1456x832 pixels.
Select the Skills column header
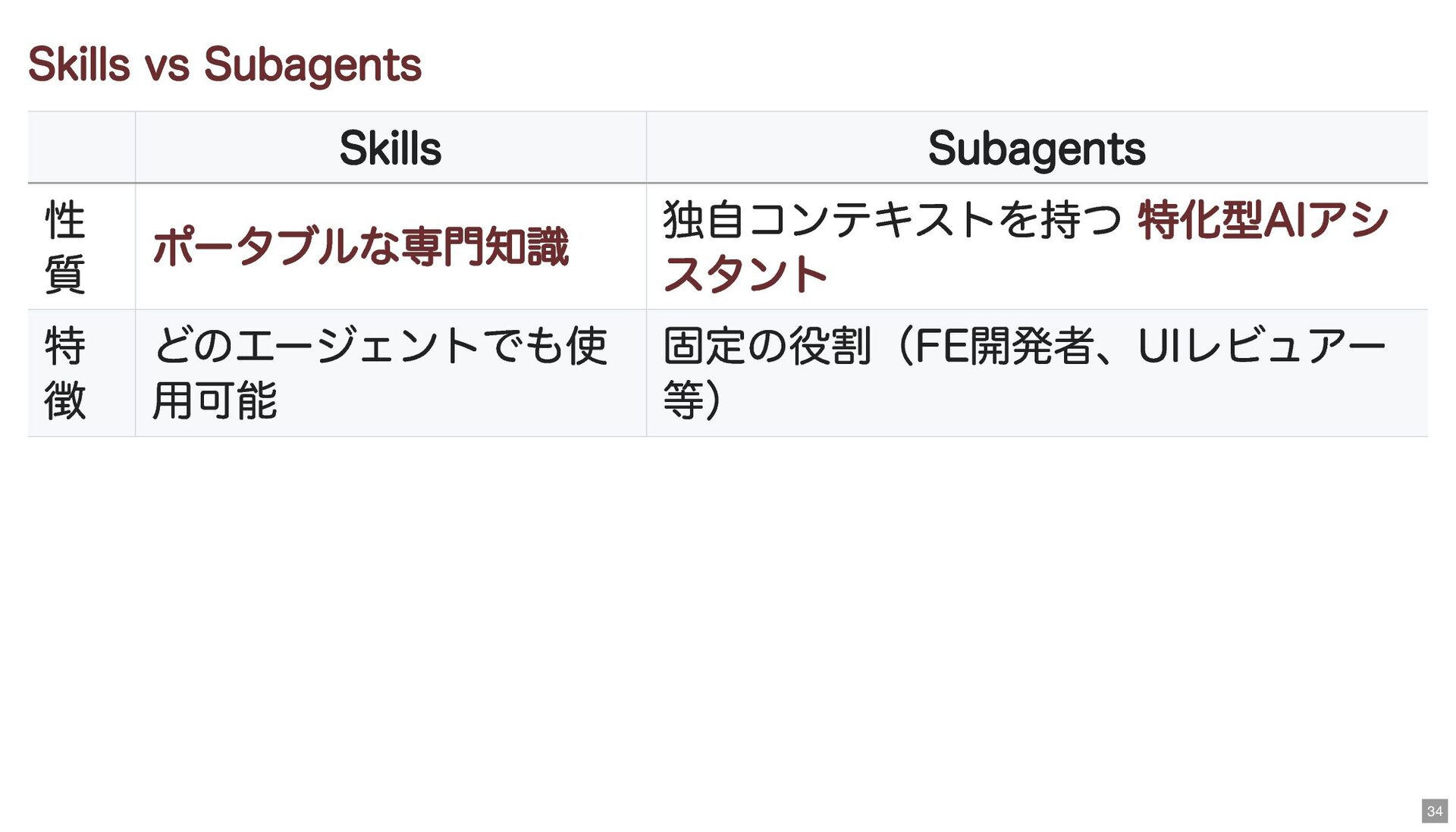pyautogui.click(x=390, y=148)
